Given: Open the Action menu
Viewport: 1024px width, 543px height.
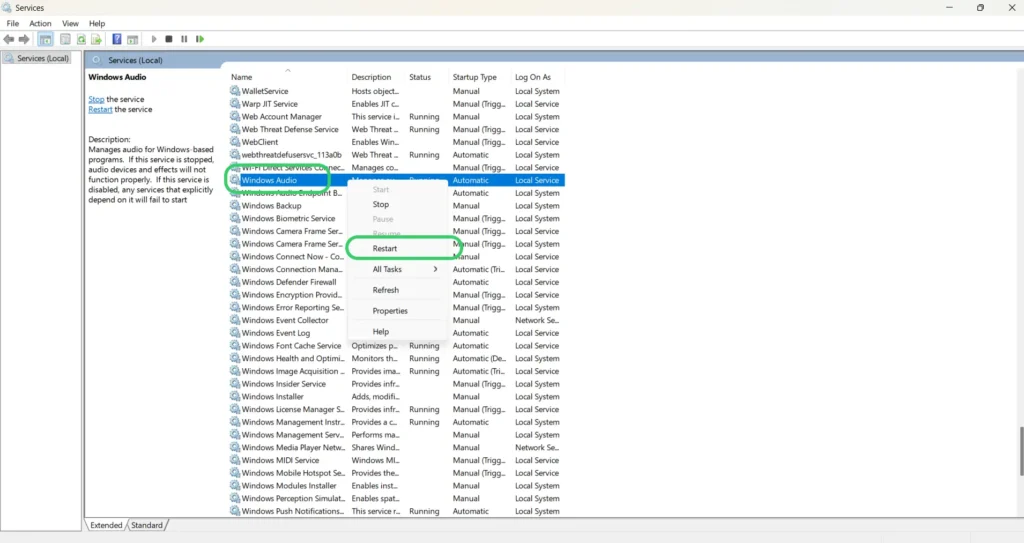Looking at the screenshot, I should click(x=40, y=24).
